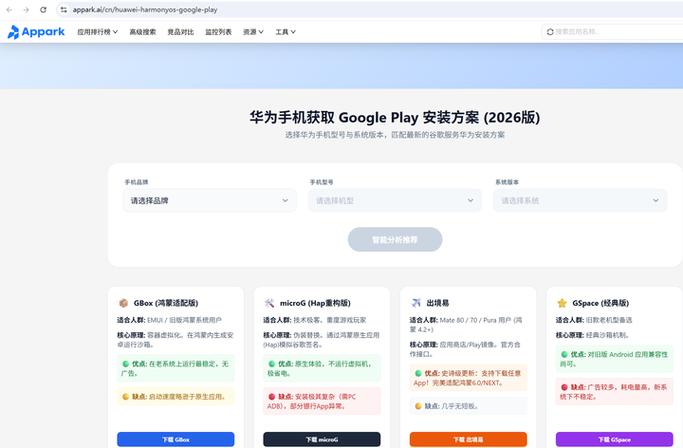This screenshot has height=448, width=683.
Task: Click the microG (Hap重构版) card title
Action: 315,303
